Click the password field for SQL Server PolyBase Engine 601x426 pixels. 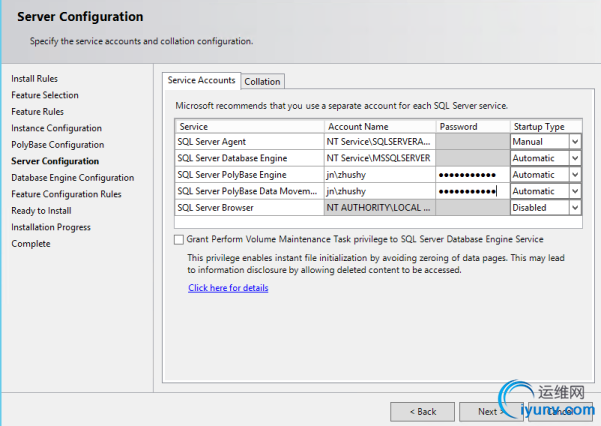coord(473,175)
